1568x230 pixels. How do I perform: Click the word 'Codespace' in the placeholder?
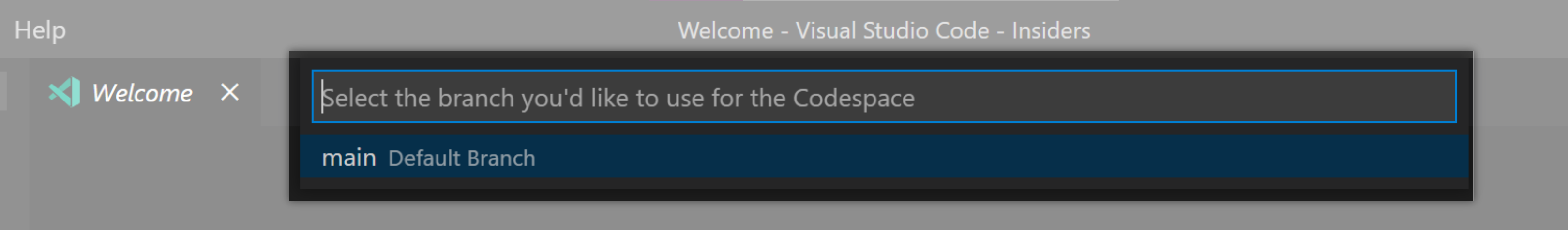pyautogui.click(x=853, y=98)
